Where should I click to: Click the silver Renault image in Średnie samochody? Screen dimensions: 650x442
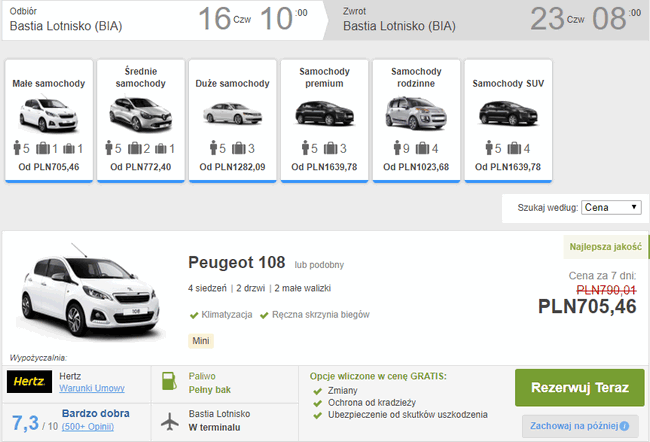[x=141, y=114]
